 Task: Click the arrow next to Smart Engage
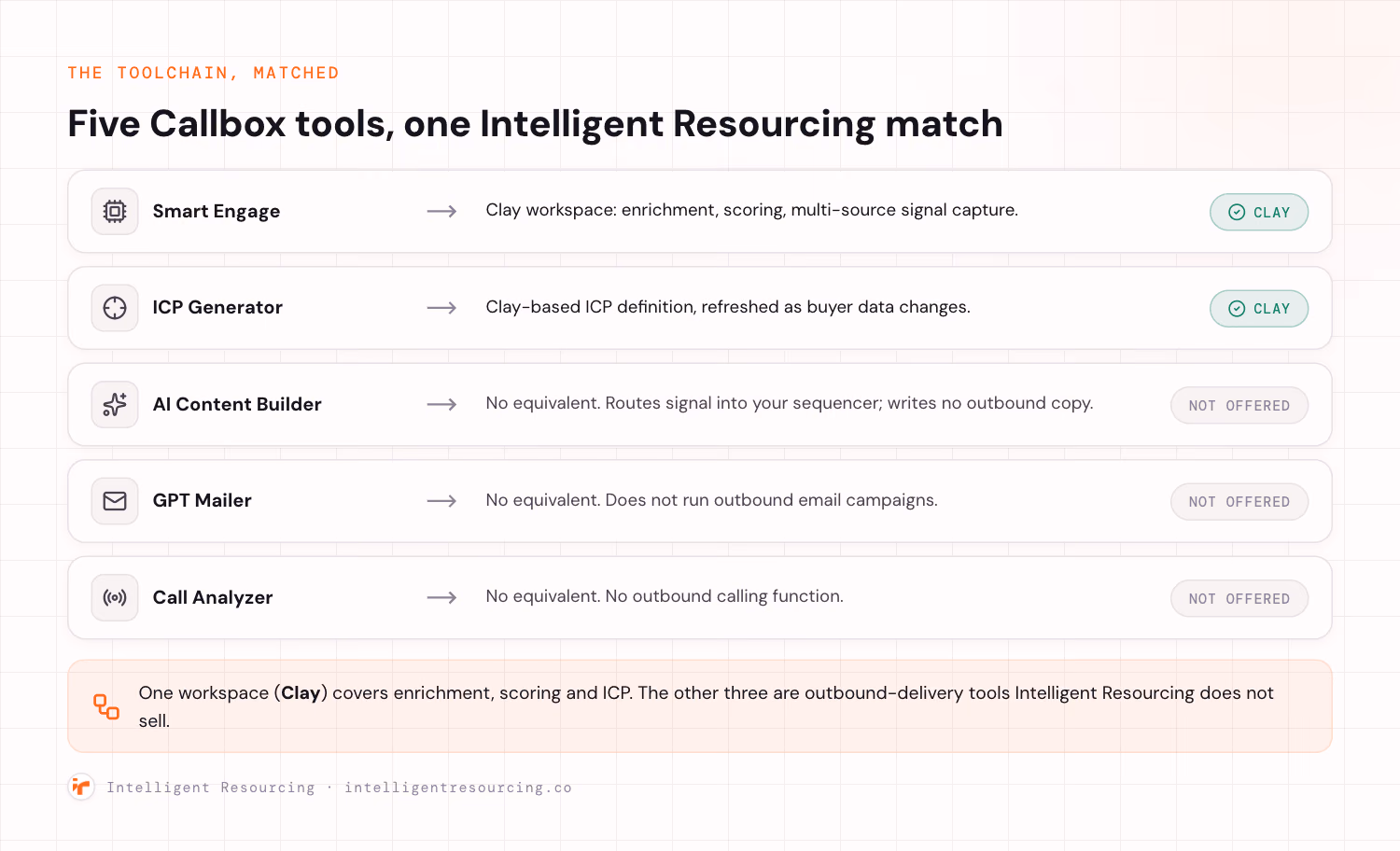441,212
